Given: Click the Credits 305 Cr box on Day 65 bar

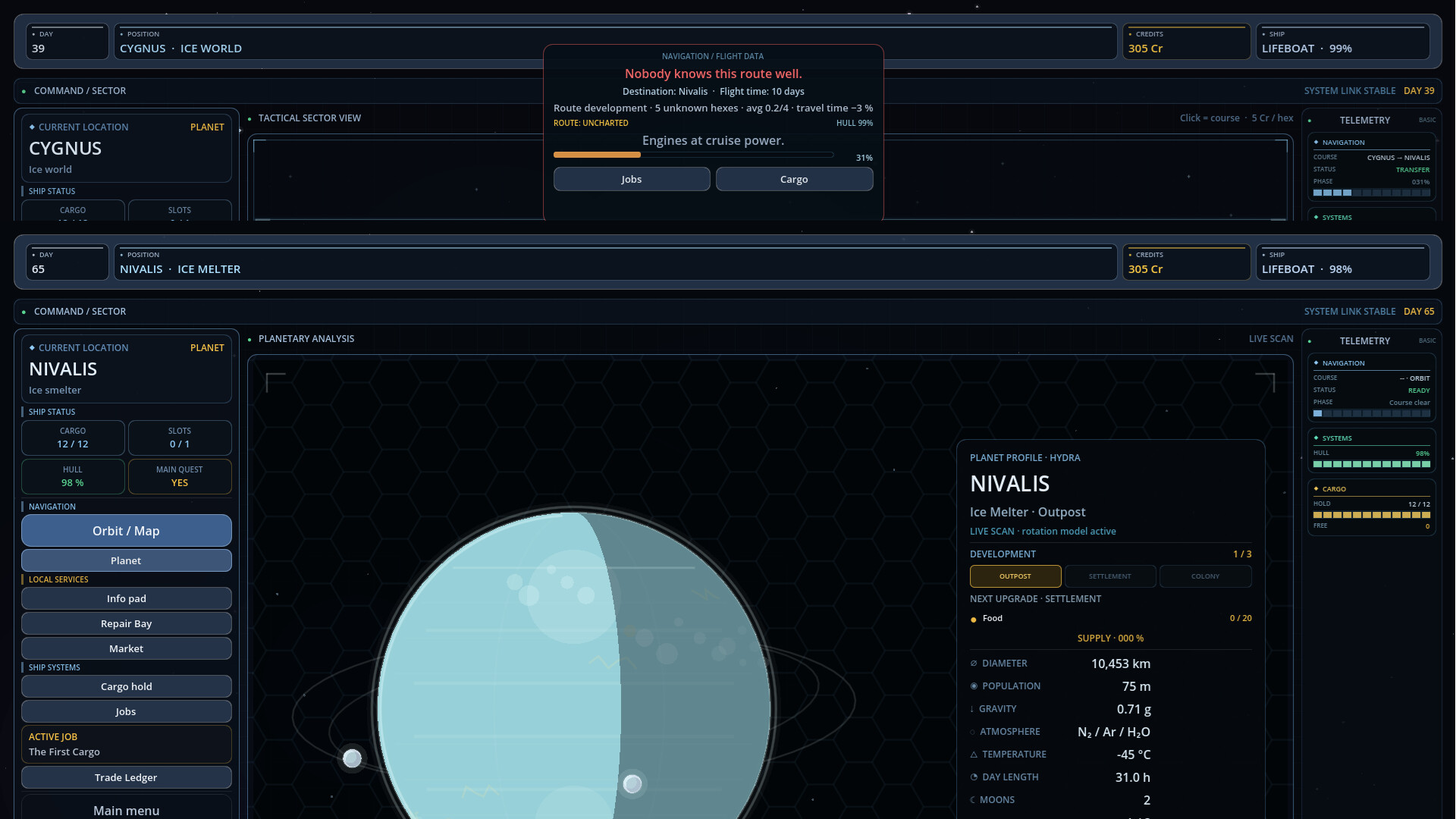Looking at the screenshot, I should point(1186,262).
